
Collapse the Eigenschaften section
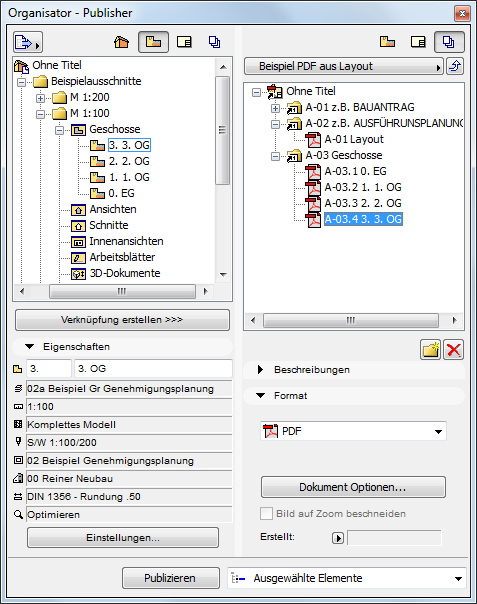[x=29, y=346]
